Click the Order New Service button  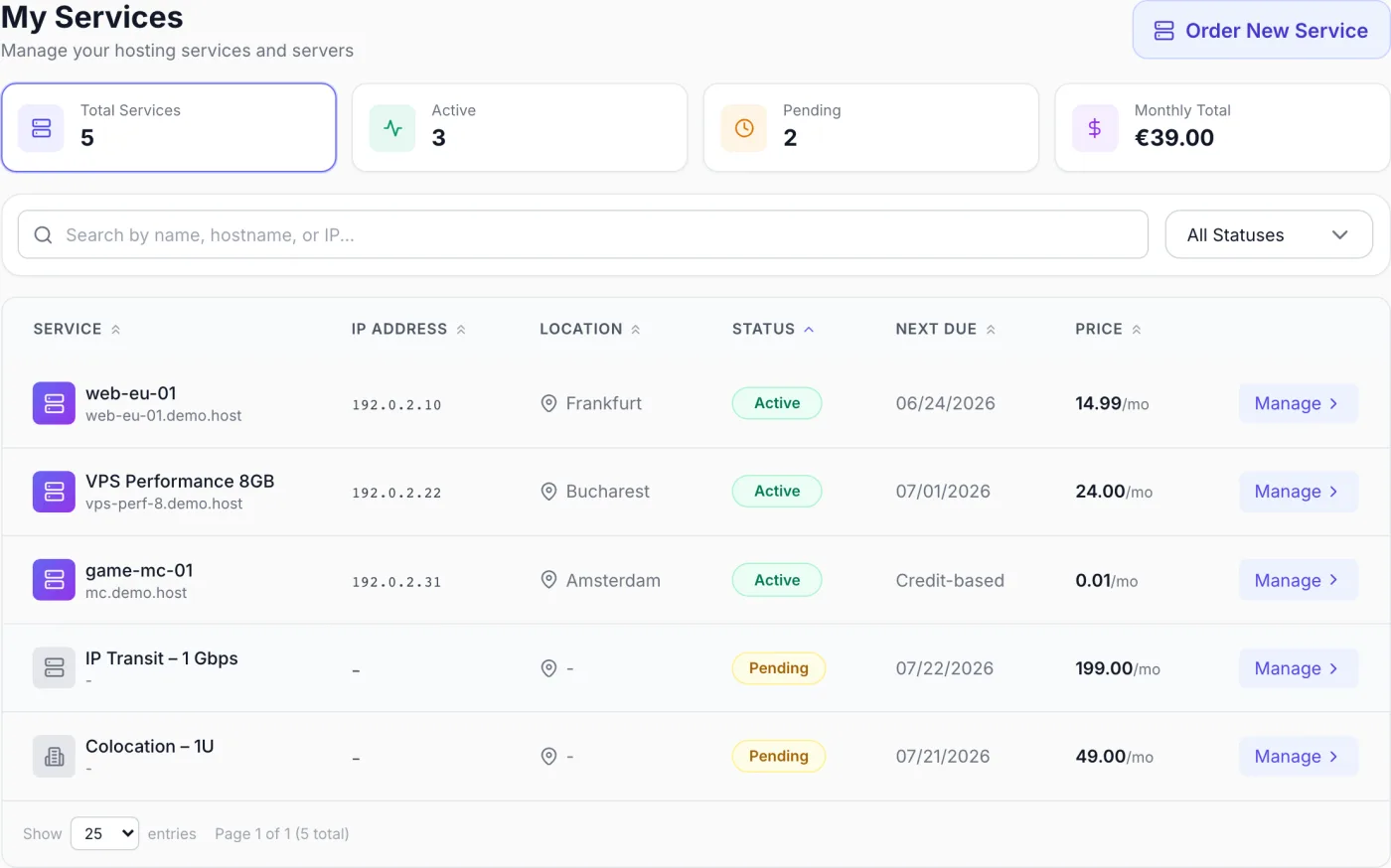coord(1261,30)
